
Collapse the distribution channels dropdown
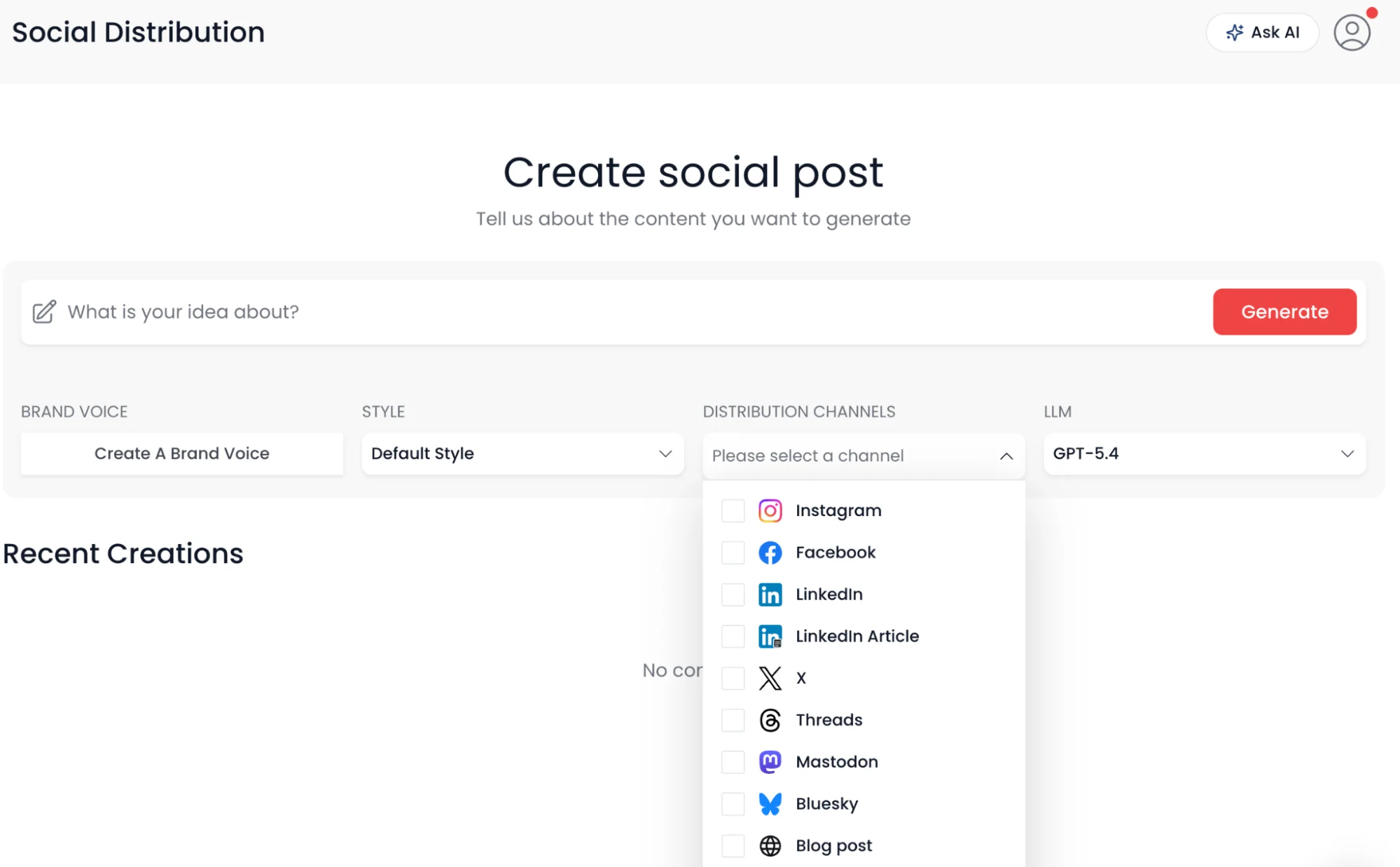pyautogui.click(x=1006, y=456)
